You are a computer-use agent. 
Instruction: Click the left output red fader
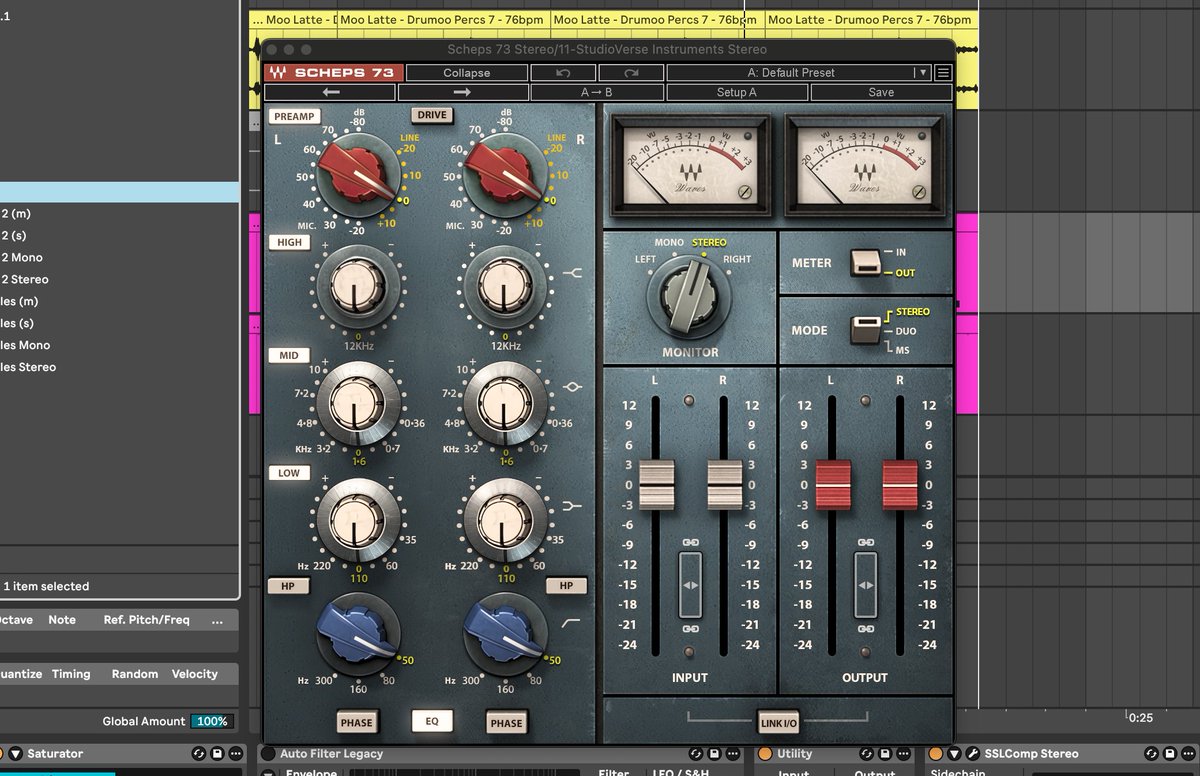click(x=833, y=485)
